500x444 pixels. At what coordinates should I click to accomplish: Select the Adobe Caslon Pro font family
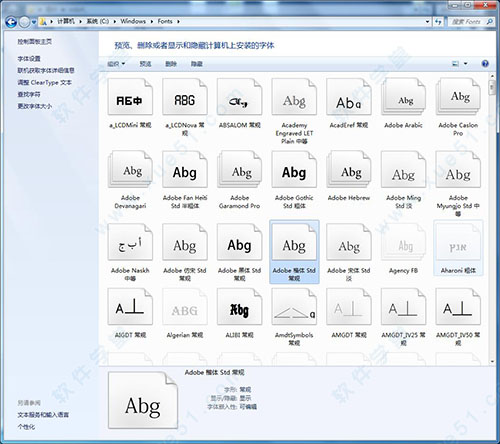[x=458, y=97]
